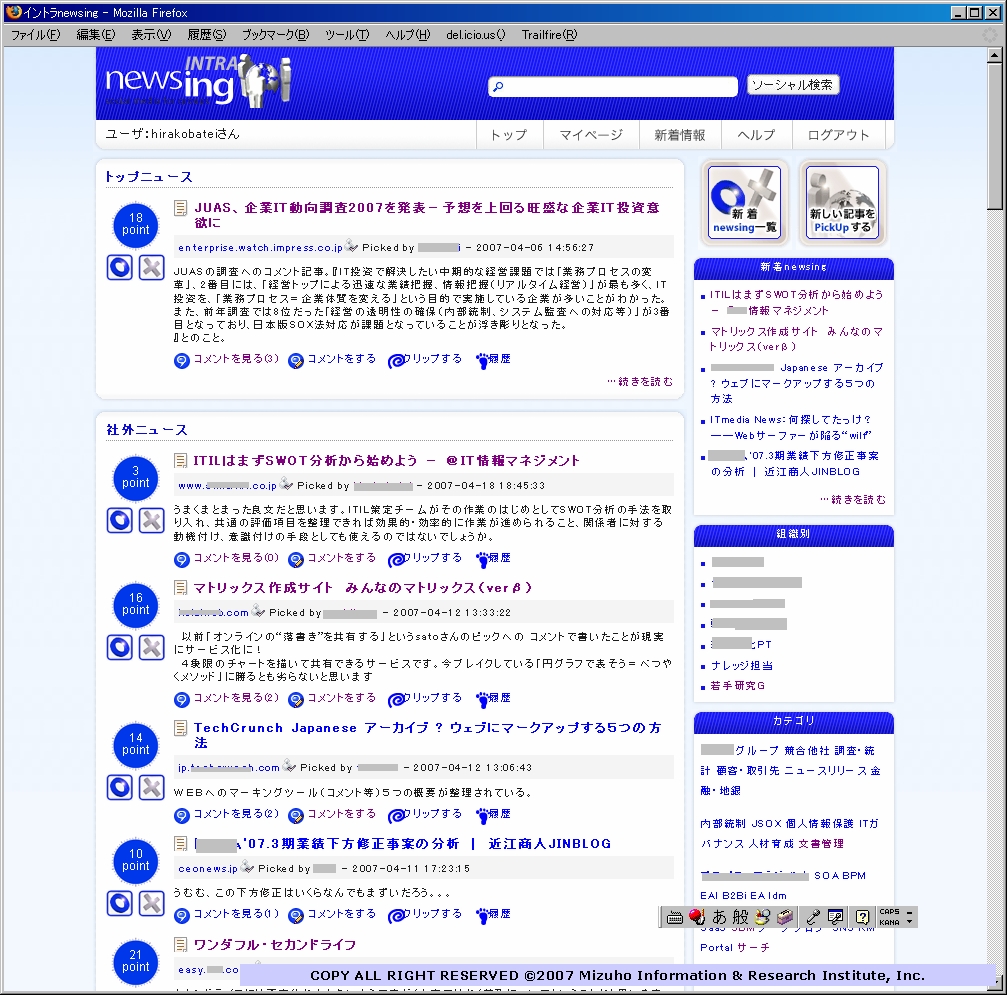Vote up the ITIL SWOT article
Image resolution: width=1007 pixels, height=995 pixels.
(x=119, y=520)
